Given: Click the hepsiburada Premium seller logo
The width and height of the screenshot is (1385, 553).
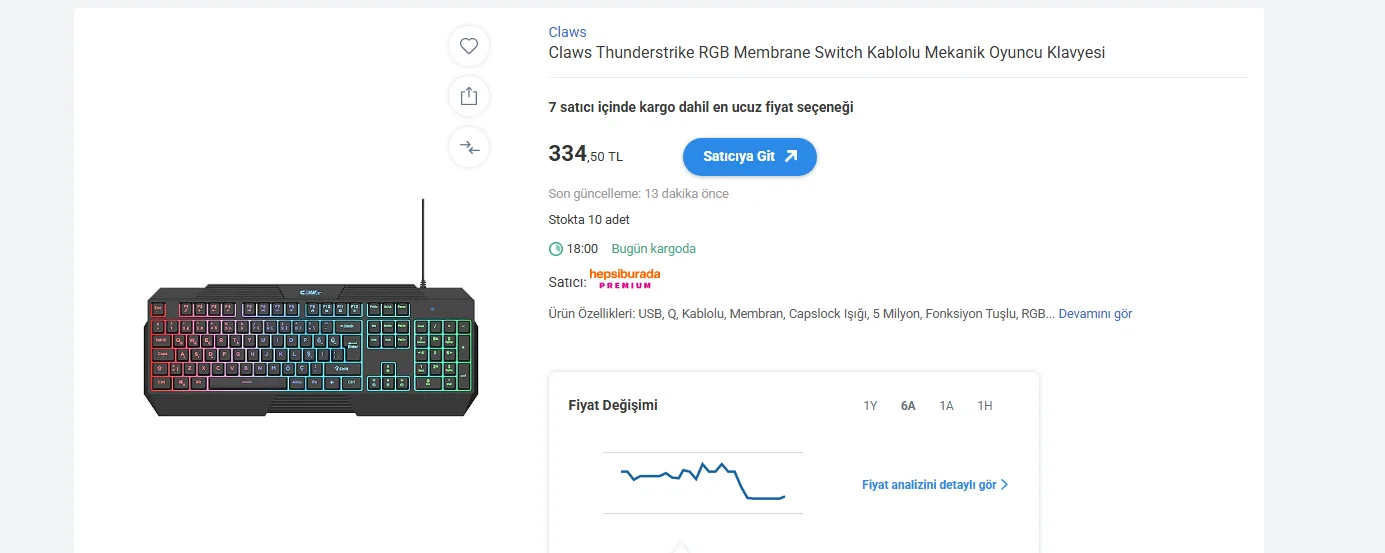Looking at the screenshot, I should (x=625, y=278).
